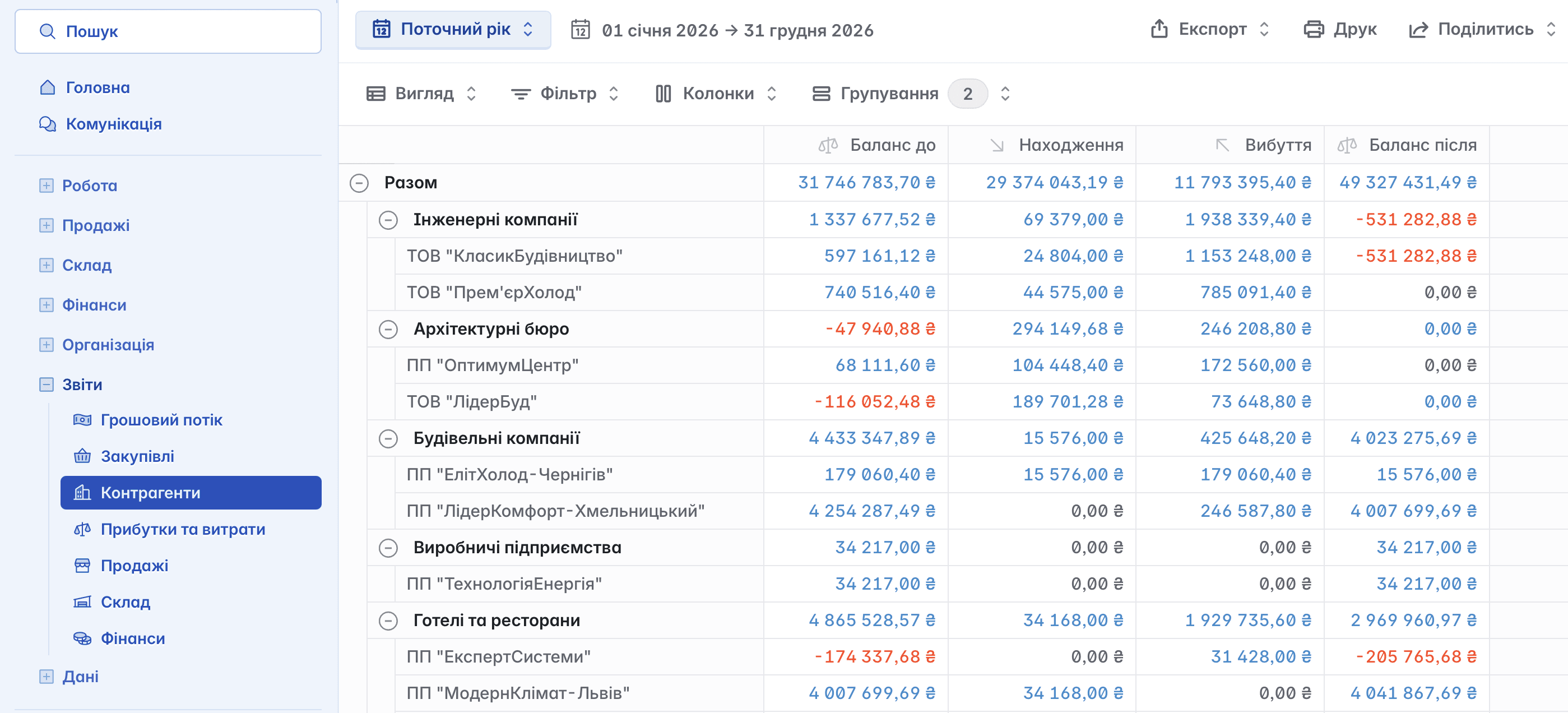
Task: Expand the Фінанси sidebar section
Action: [47, 304]
